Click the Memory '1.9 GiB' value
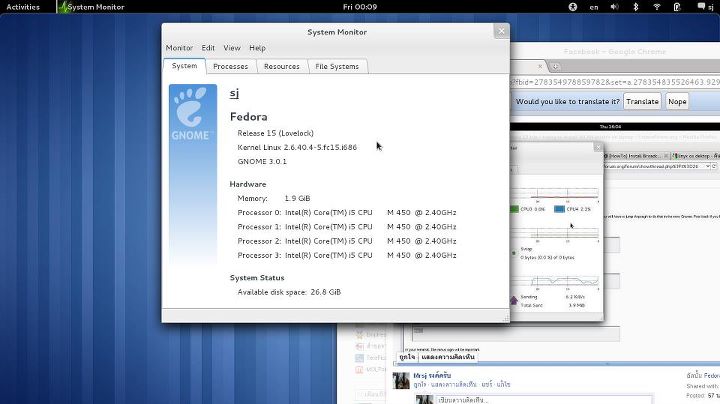Viewport: 720px width, 404px height. (298, 198)
